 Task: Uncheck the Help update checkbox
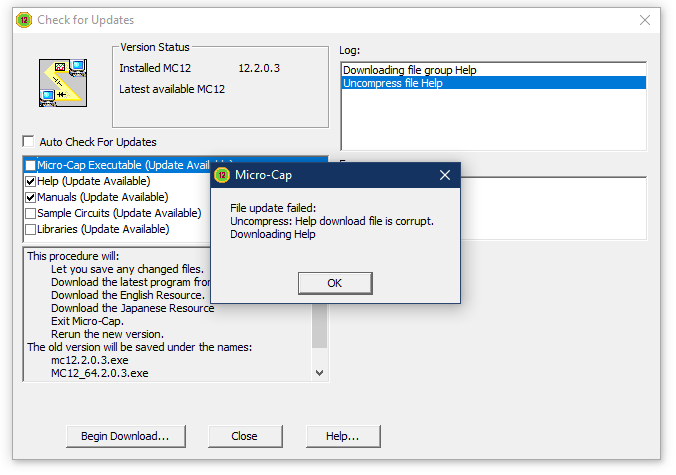31,181
